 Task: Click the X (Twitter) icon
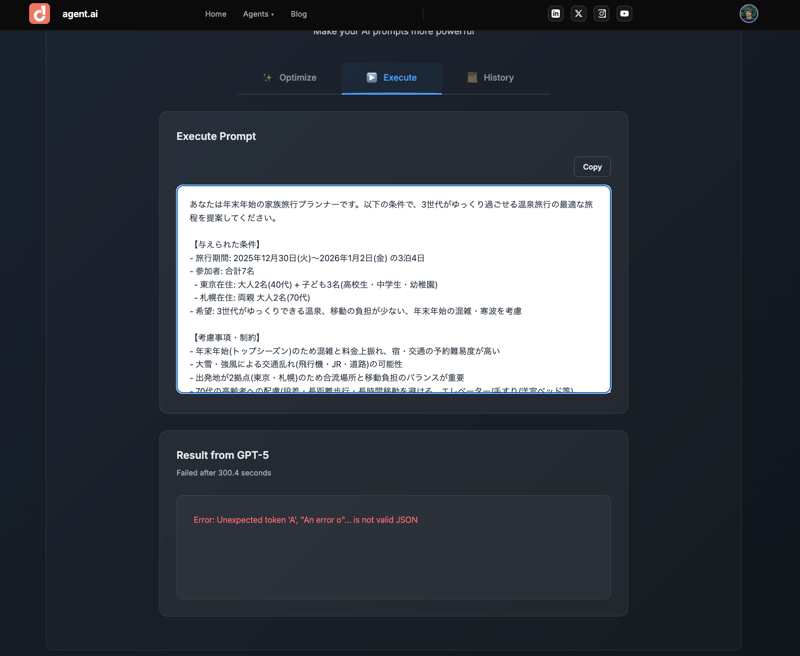(578, 14)
